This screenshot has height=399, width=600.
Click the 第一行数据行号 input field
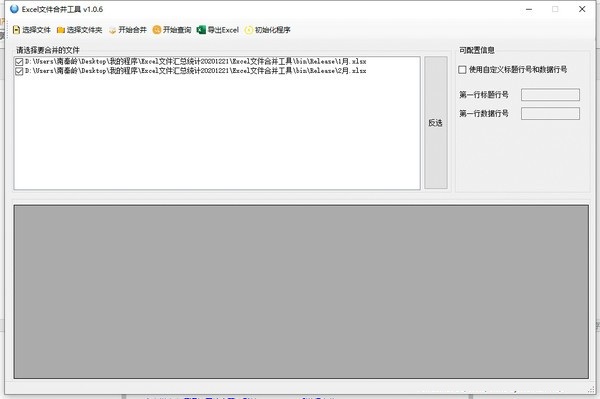click(550, 114)
